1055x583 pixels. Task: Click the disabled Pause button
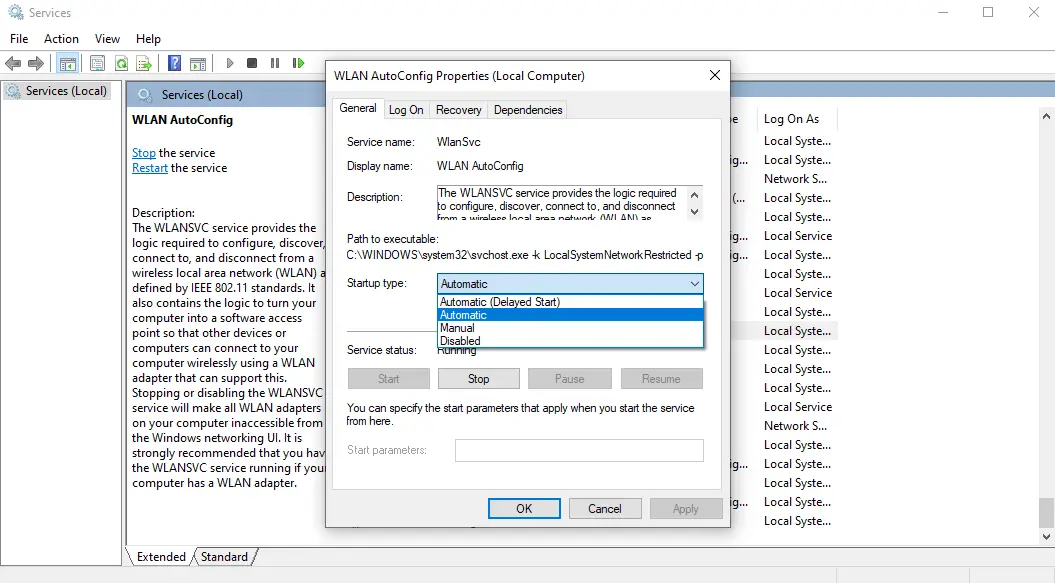click(569, 379)
